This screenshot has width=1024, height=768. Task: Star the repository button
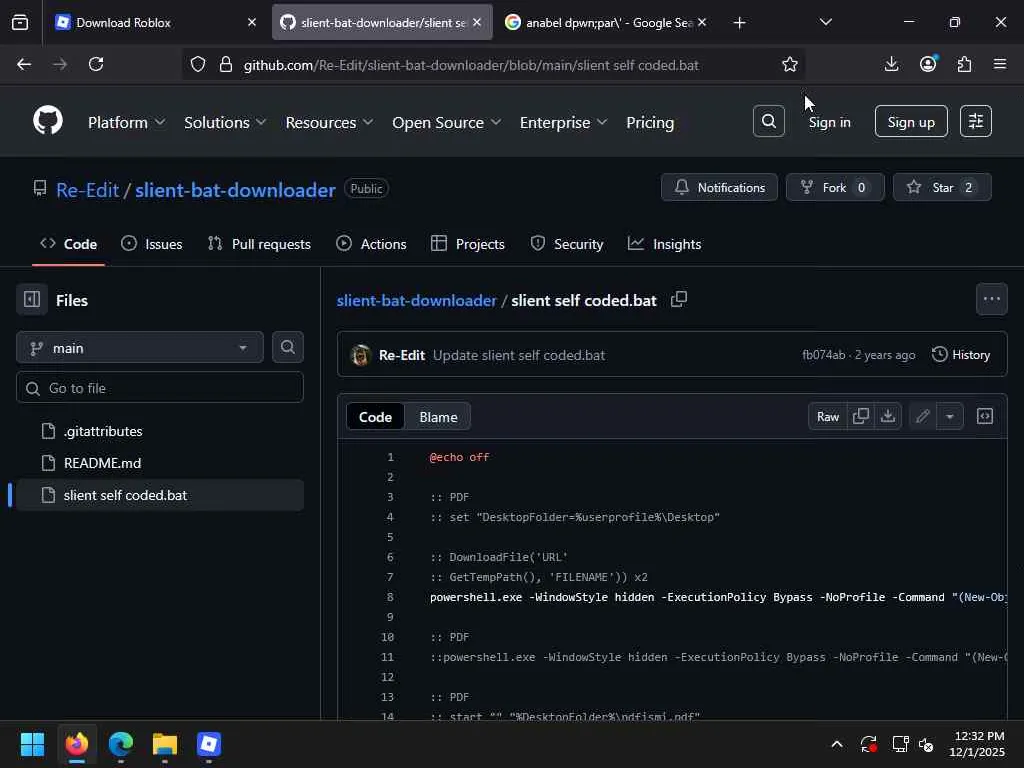pyautogui.click(x=942, y=187)
